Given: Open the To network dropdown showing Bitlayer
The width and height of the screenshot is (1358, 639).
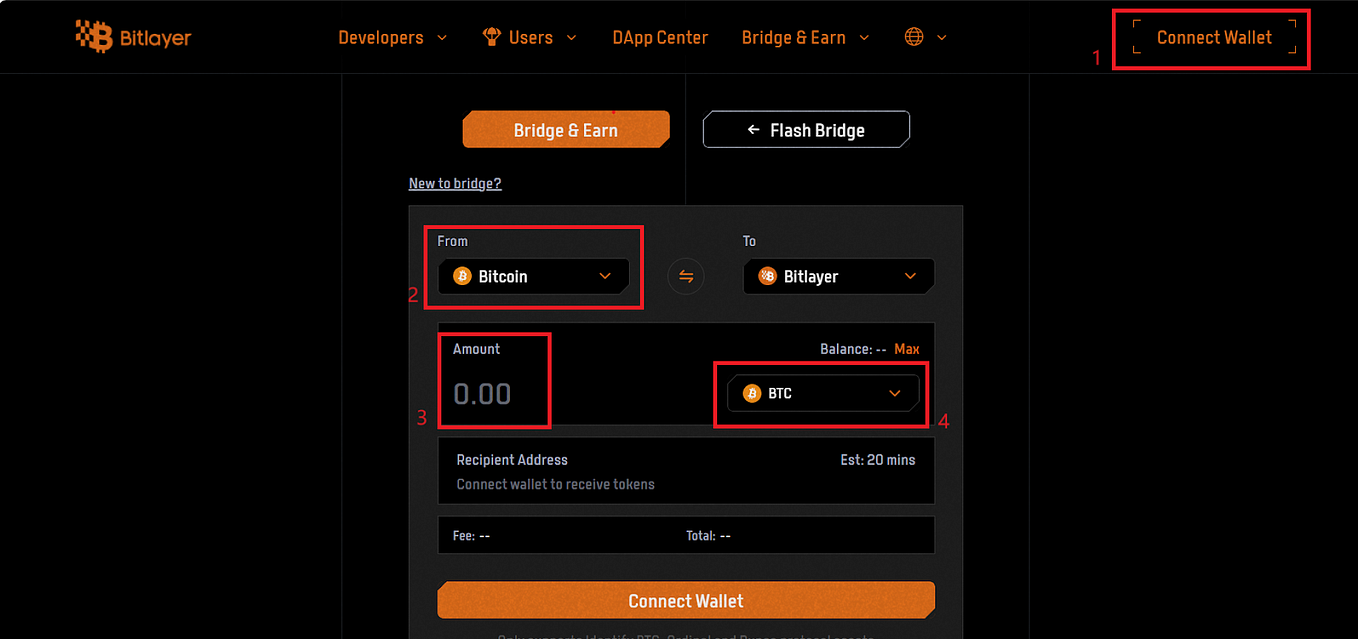Looking at the screenshot, I should pyautogui.click(x=838, y=275).
